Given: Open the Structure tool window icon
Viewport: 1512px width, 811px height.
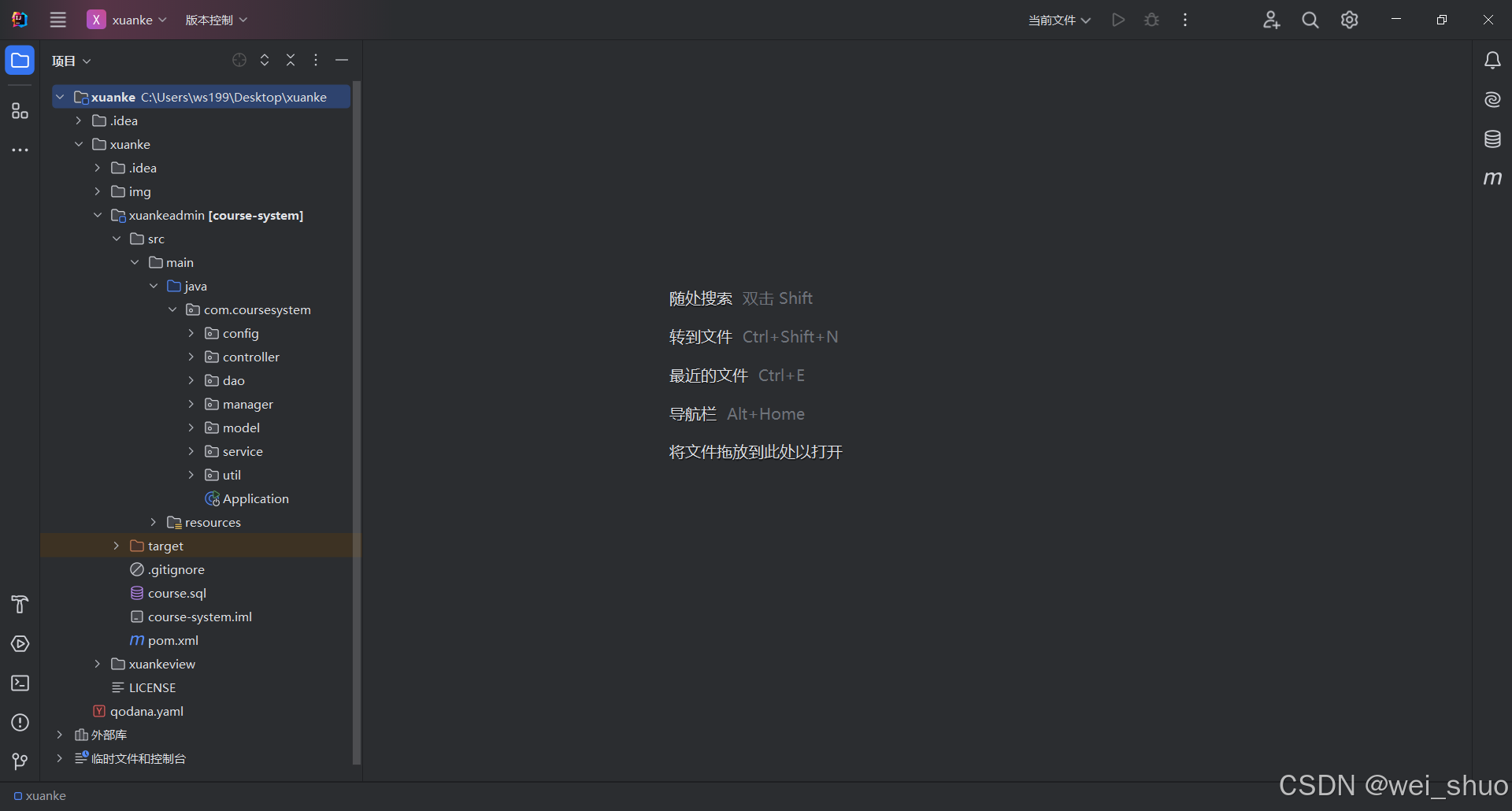Looking at the screenshot, I should pyautogui.click(x=20, y=111).
